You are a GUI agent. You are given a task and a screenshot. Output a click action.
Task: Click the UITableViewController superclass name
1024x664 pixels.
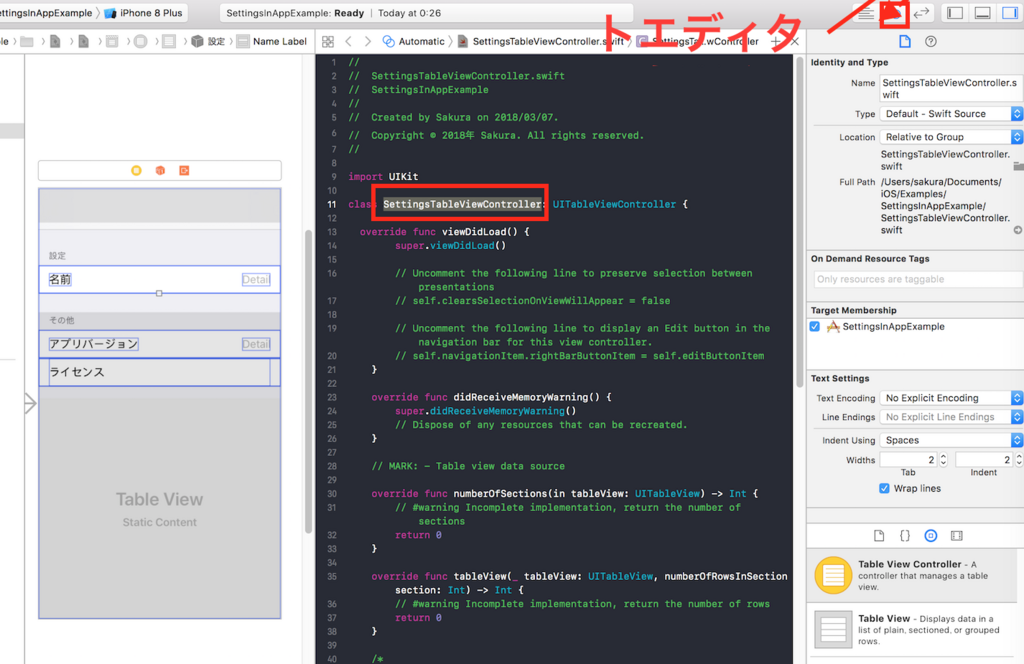point(614,204)
